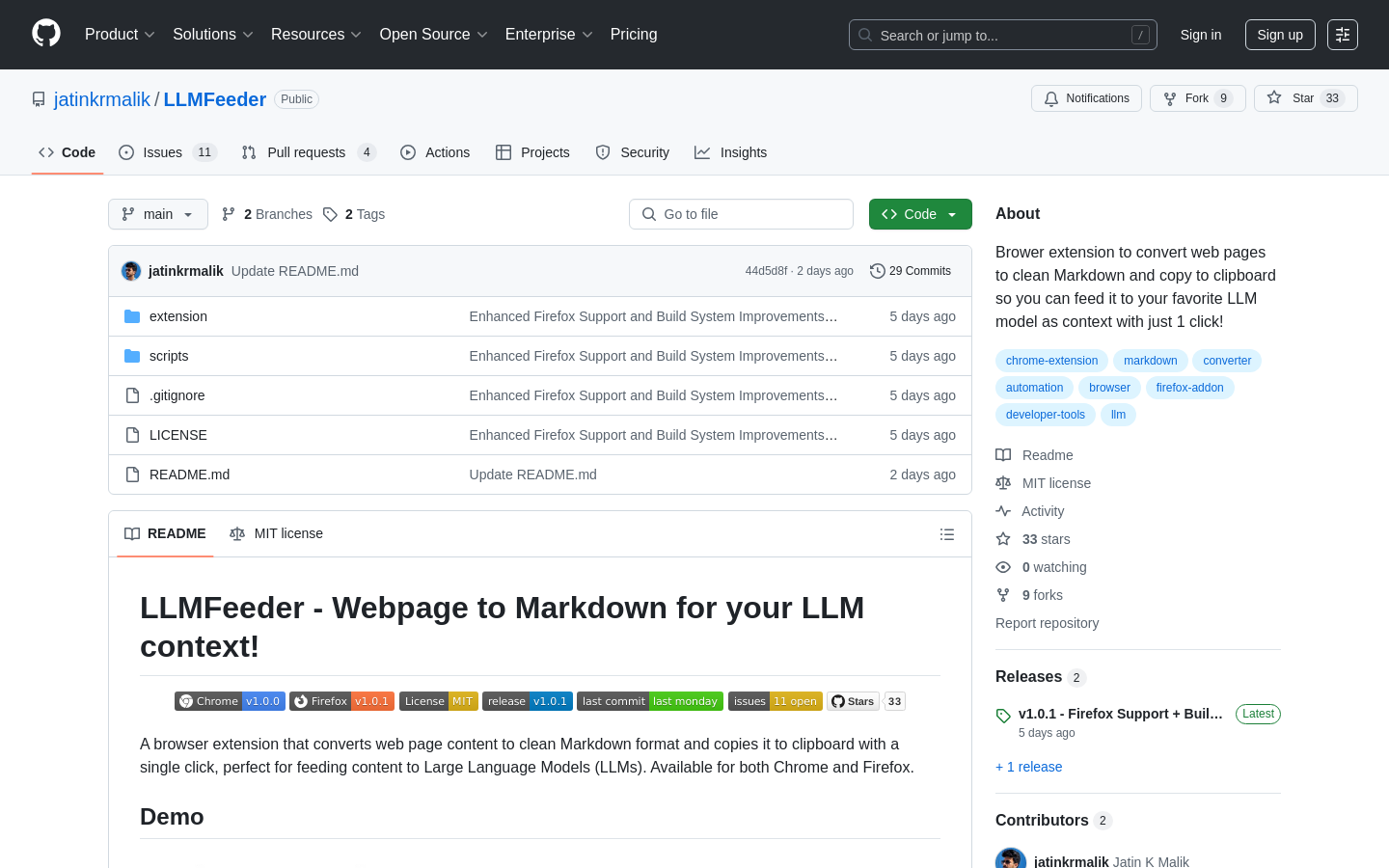Open the markdown topic tag
Viewport: 1389px width, 868px height.
(1150, 361)
